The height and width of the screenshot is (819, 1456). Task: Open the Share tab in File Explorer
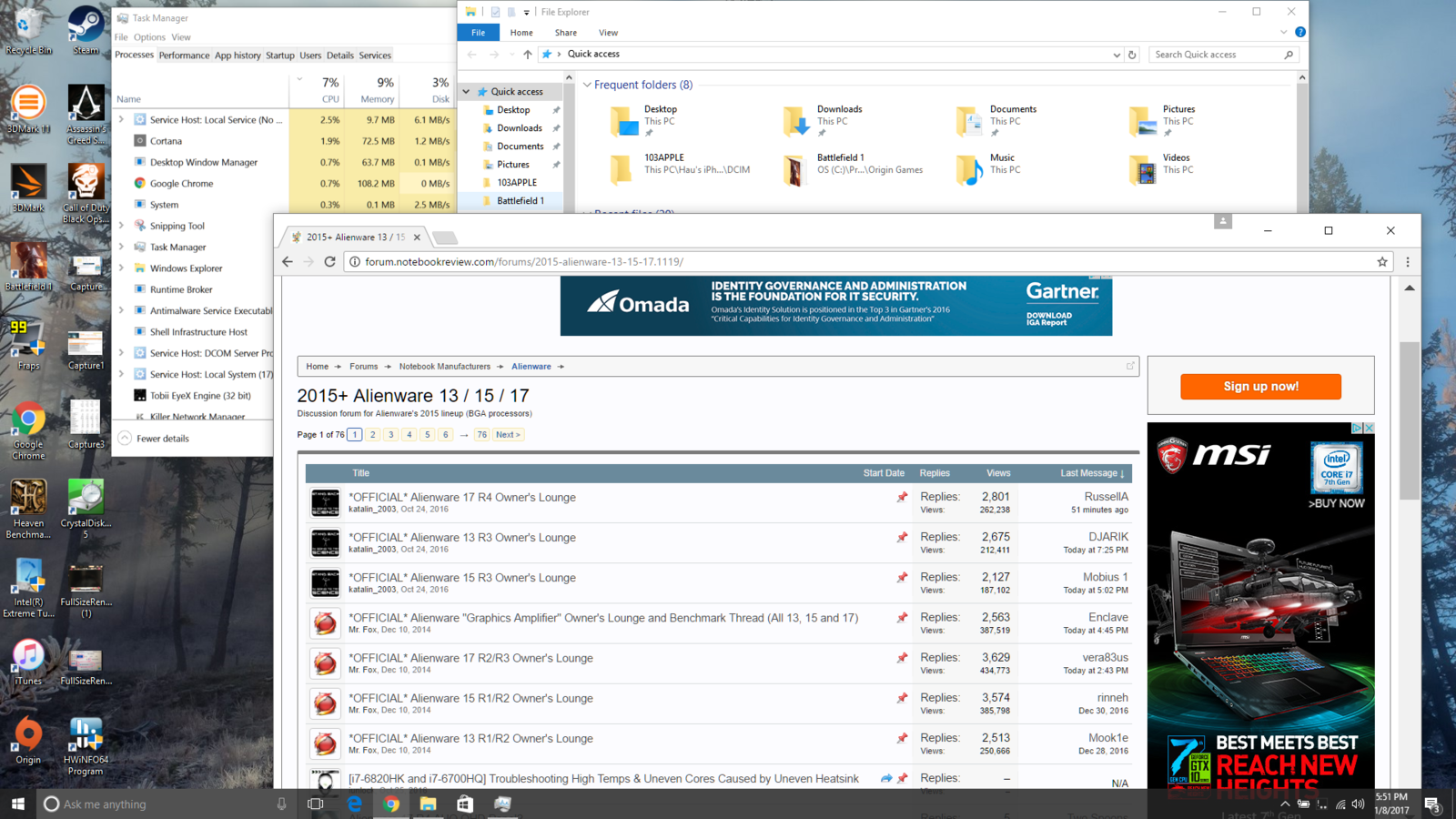point(566,33)
